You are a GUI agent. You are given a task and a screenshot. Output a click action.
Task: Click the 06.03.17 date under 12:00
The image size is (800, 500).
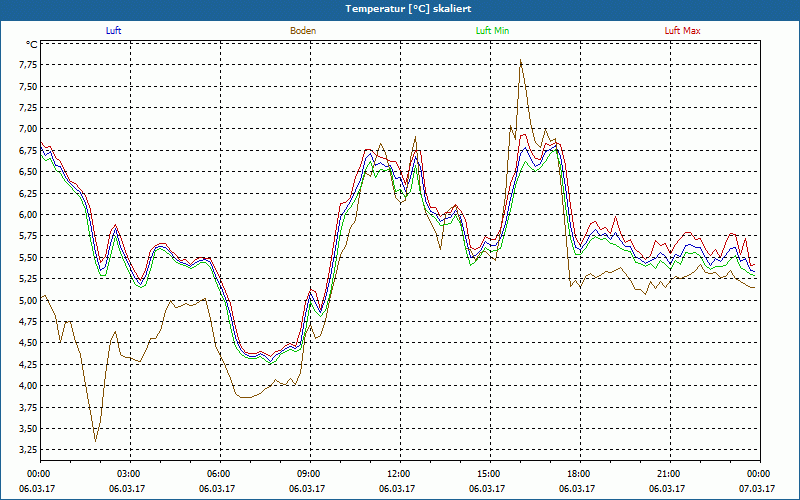[397, 489]
